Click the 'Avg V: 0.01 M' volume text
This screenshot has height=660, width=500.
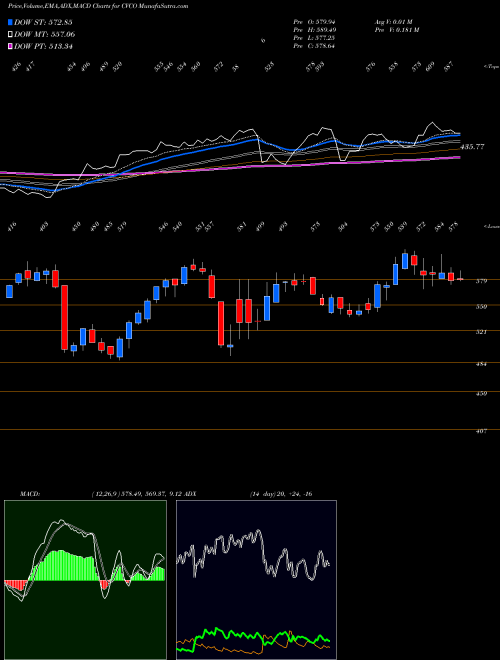coord(394,22)
